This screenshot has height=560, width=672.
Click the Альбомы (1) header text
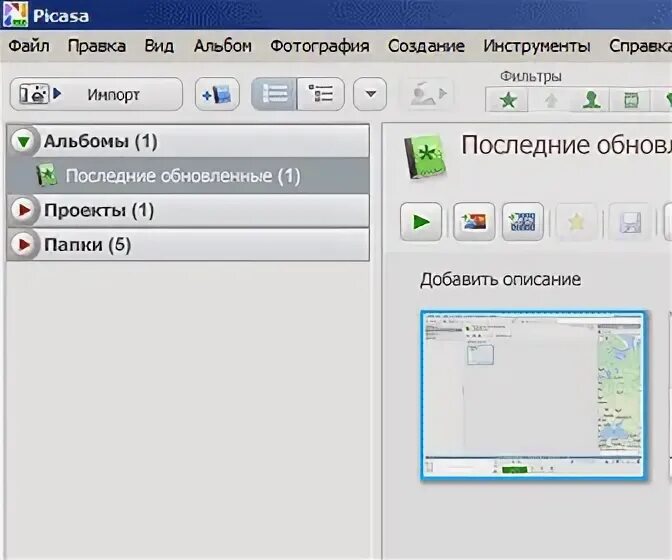tap(101, 141)
